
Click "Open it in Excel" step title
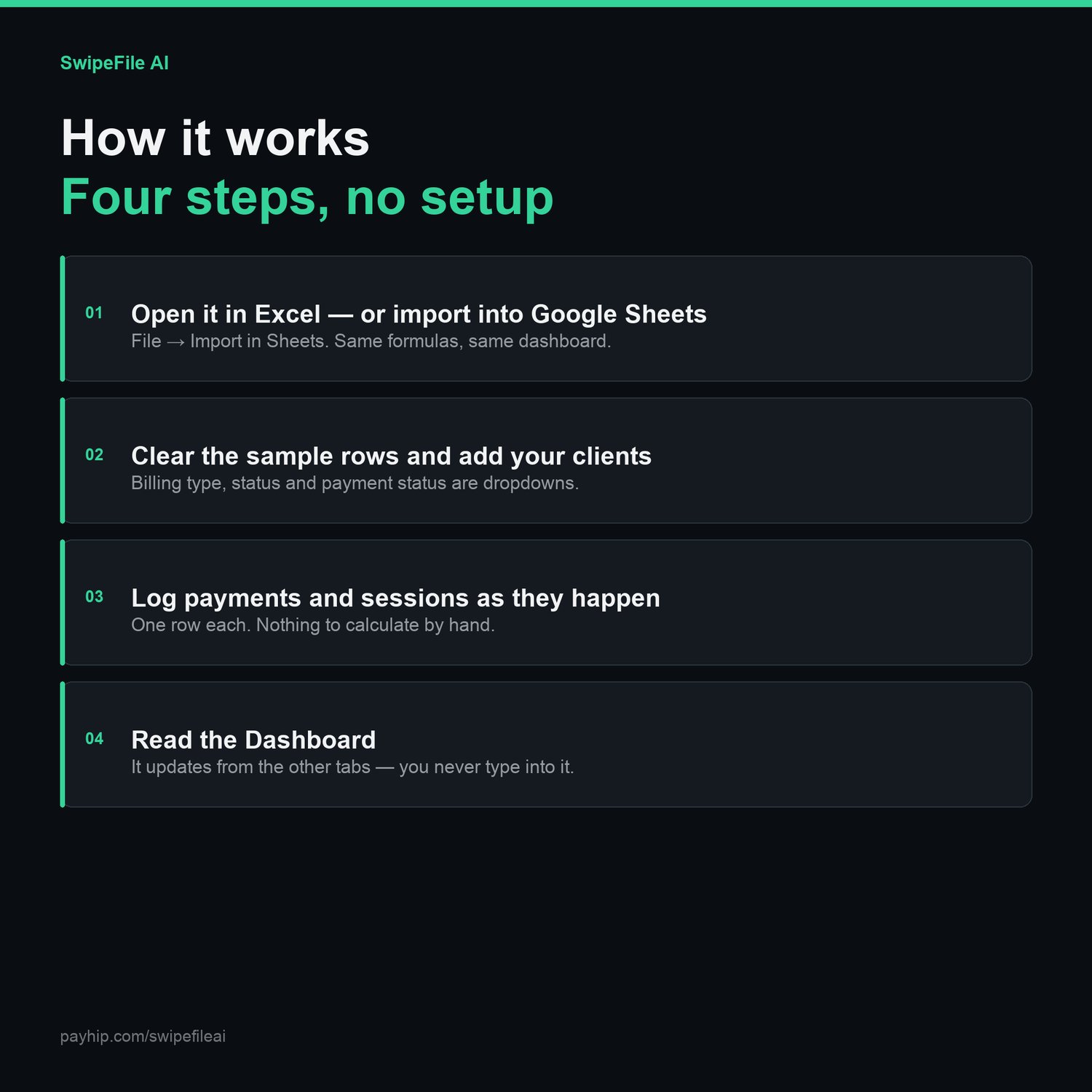click(x=419, y=314)
